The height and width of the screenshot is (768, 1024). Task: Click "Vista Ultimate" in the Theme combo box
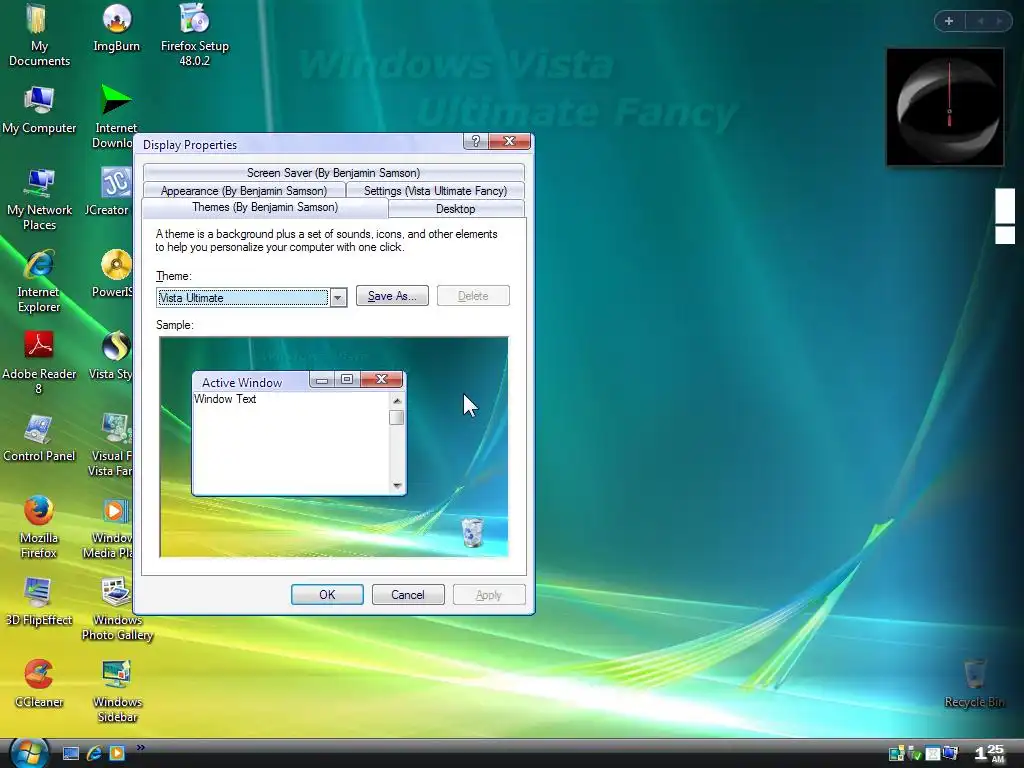pyautogui.click(x=191, y=298)
